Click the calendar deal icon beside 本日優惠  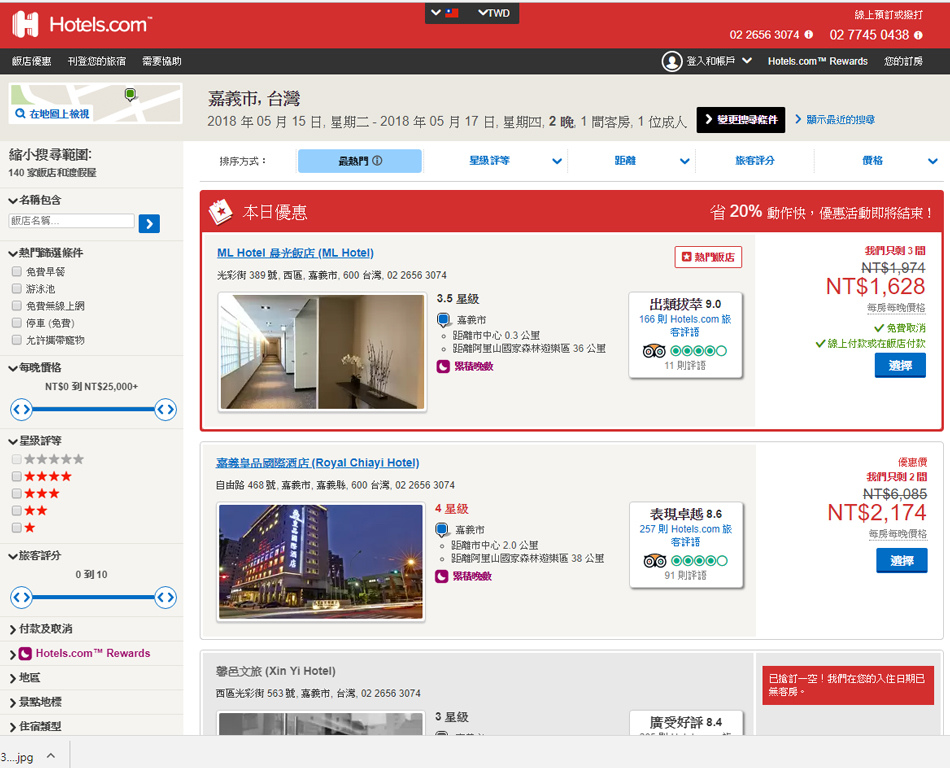221,211
